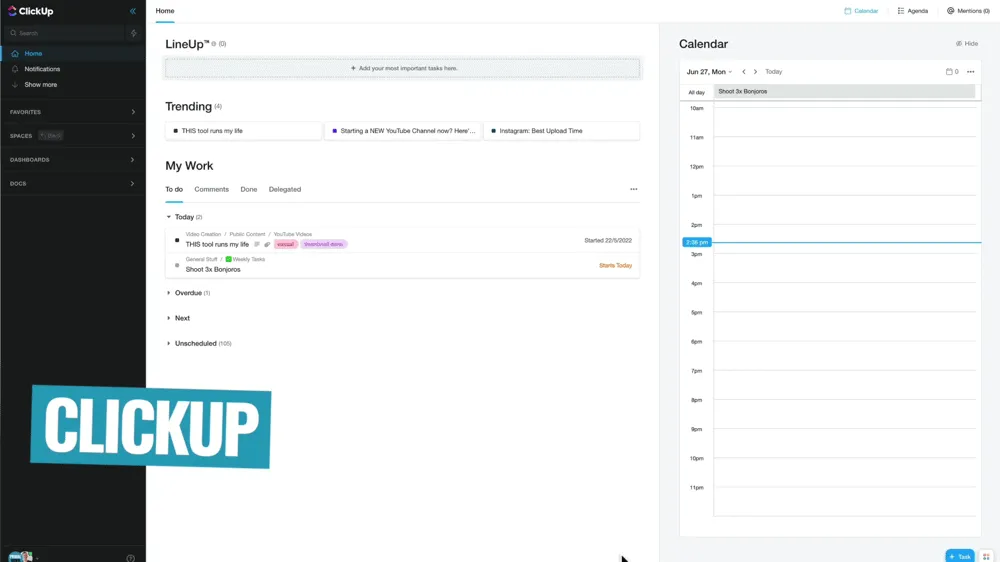Viewport: 1000px width, 562px height.
Task: Click the lightning bolt icon beside search
Action: click(x=134, y=33)
